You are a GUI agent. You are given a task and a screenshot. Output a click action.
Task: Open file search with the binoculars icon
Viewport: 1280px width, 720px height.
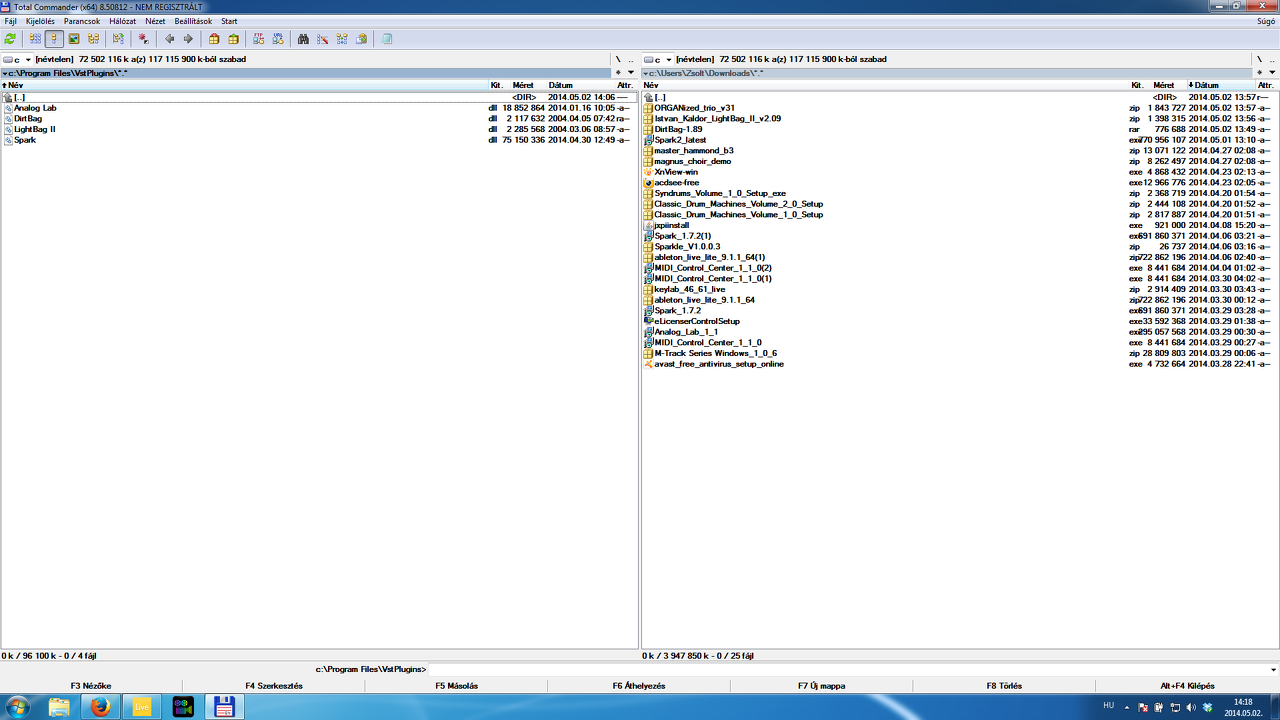(303, 39)
